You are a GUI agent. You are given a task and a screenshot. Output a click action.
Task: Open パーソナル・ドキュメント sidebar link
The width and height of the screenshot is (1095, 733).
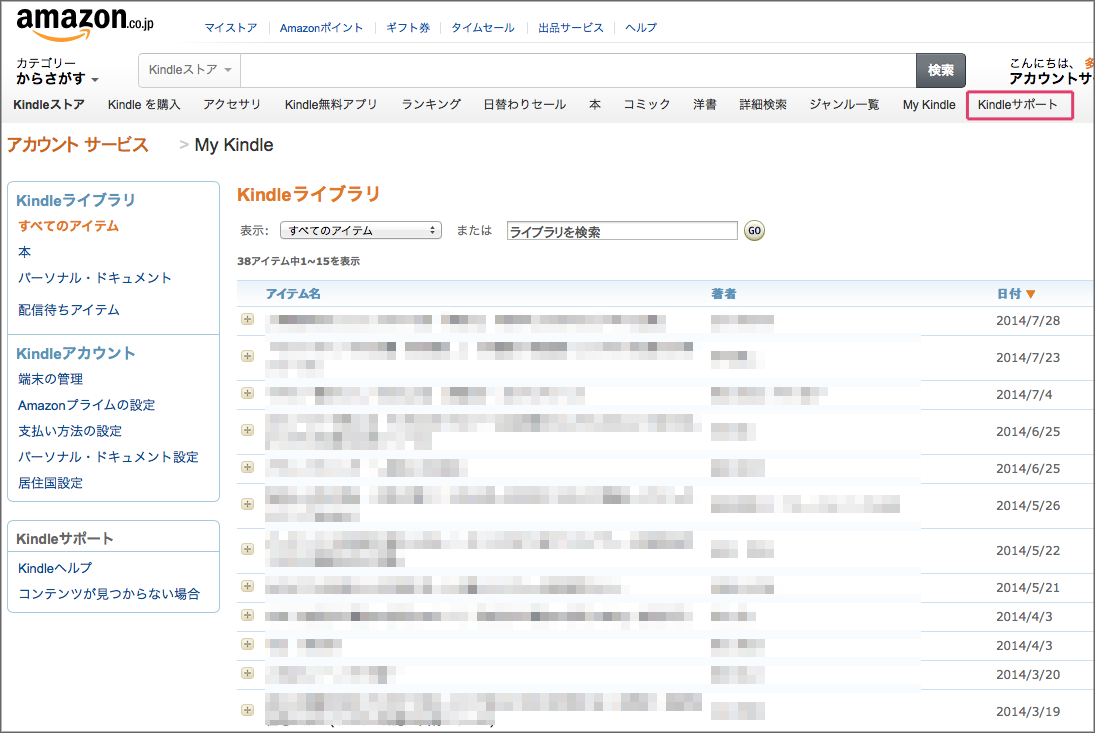click(94, 278)
